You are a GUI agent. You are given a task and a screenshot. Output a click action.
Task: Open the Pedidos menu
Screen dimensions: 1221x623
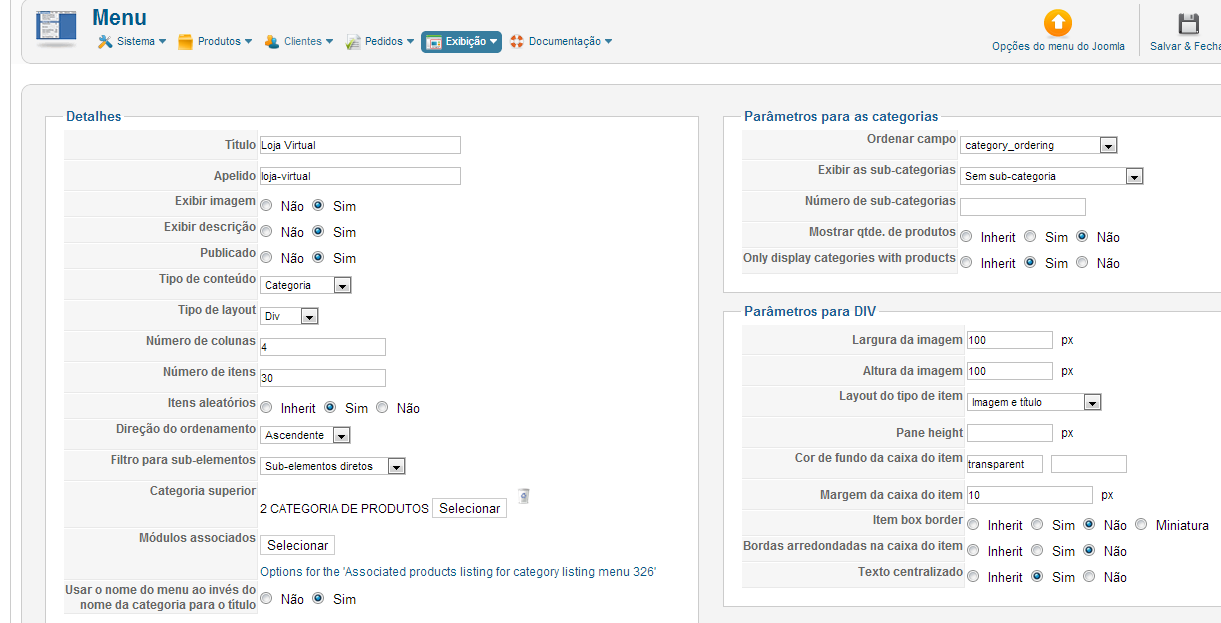tap(380, 42)
